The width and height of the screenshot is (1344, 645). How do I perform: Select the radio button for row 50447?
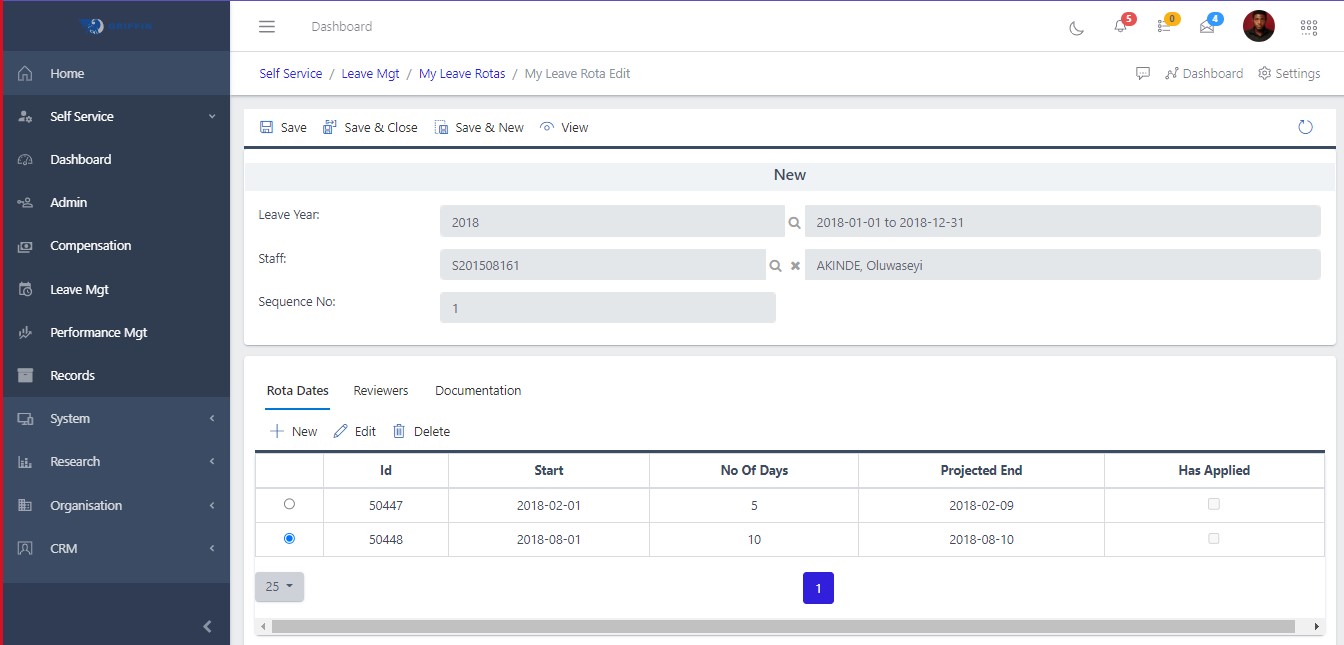click(x=289, y=504)
